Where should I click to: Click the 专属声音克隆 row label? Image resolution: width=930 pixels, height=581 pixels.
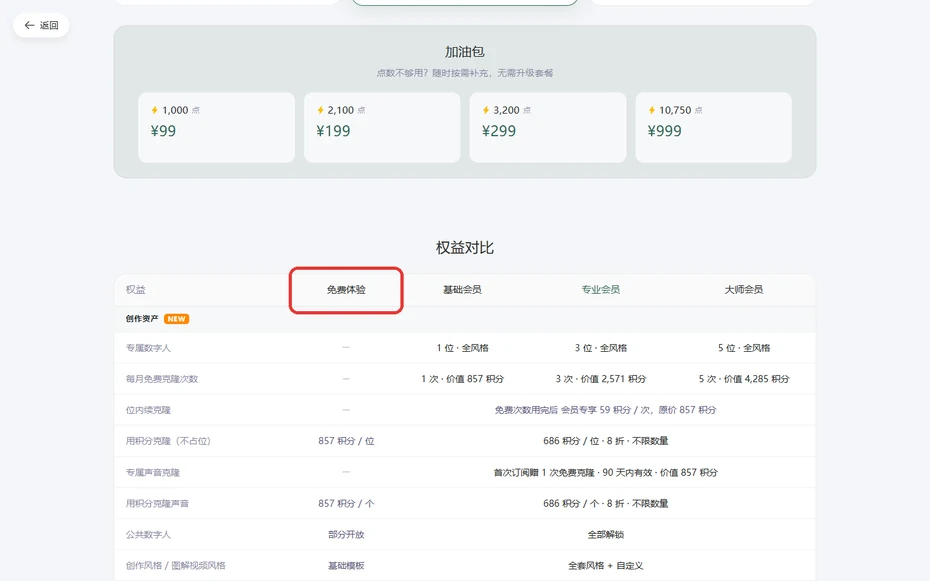(152, 473)
